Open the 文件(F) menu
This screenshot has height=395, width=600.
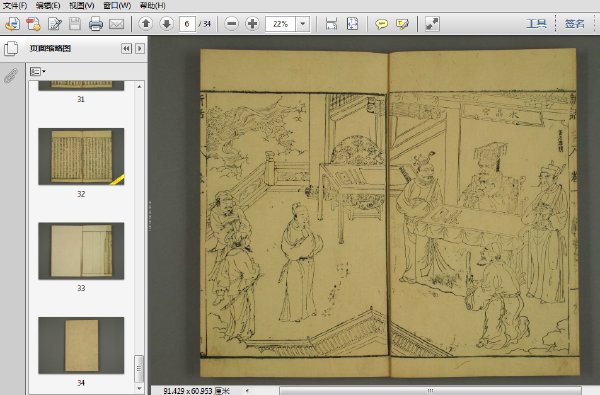pyautogui.click(x=15, y=5)
